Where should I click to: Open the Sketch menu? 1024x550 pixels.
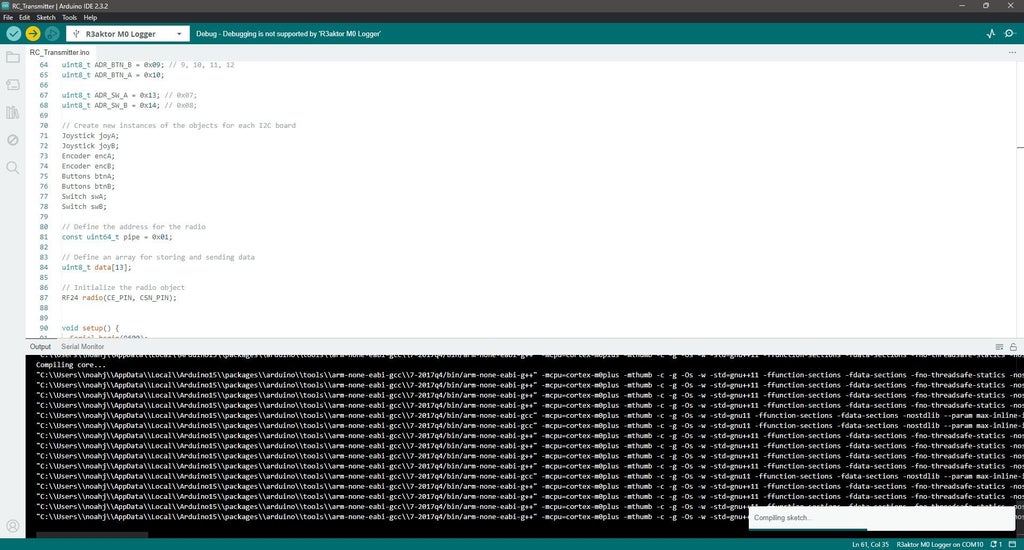[46, 18]
